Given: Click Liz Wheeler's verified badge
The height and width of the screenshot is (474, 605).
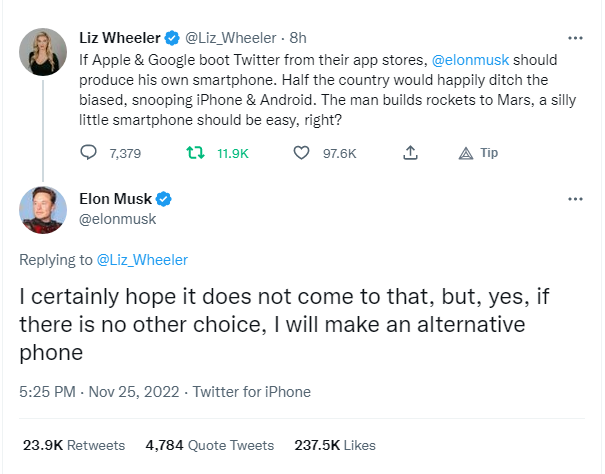Looking at the screenshot, I should click(x=172, y=39).
